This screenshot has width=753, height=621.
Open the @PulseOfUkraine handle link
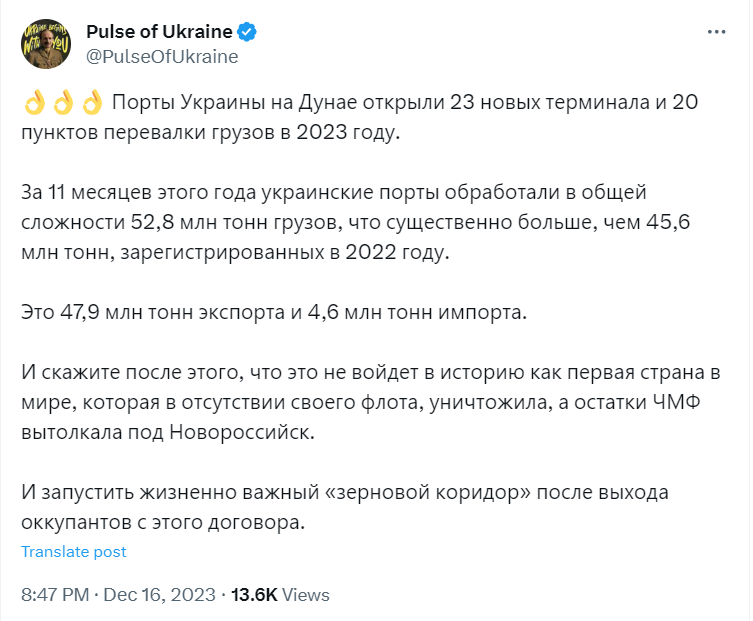coord(162,56)
